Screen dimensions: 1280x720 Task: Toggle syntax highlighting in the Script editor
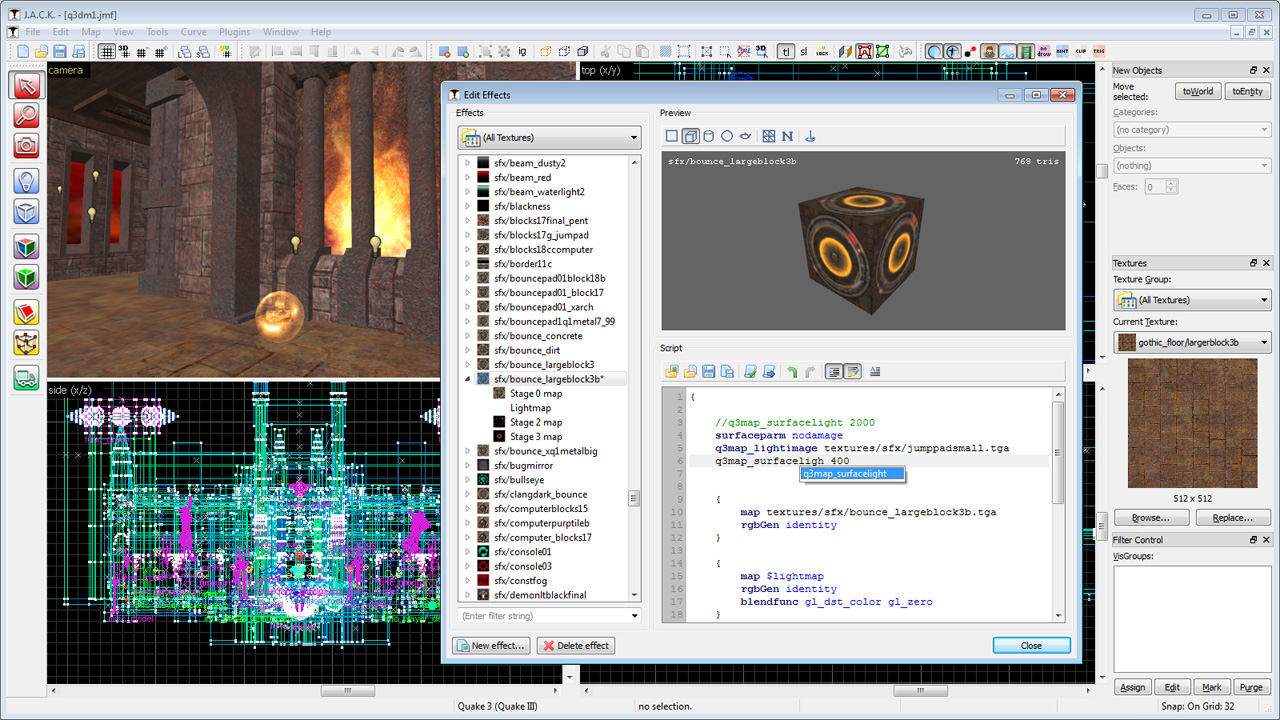point(852,371)
